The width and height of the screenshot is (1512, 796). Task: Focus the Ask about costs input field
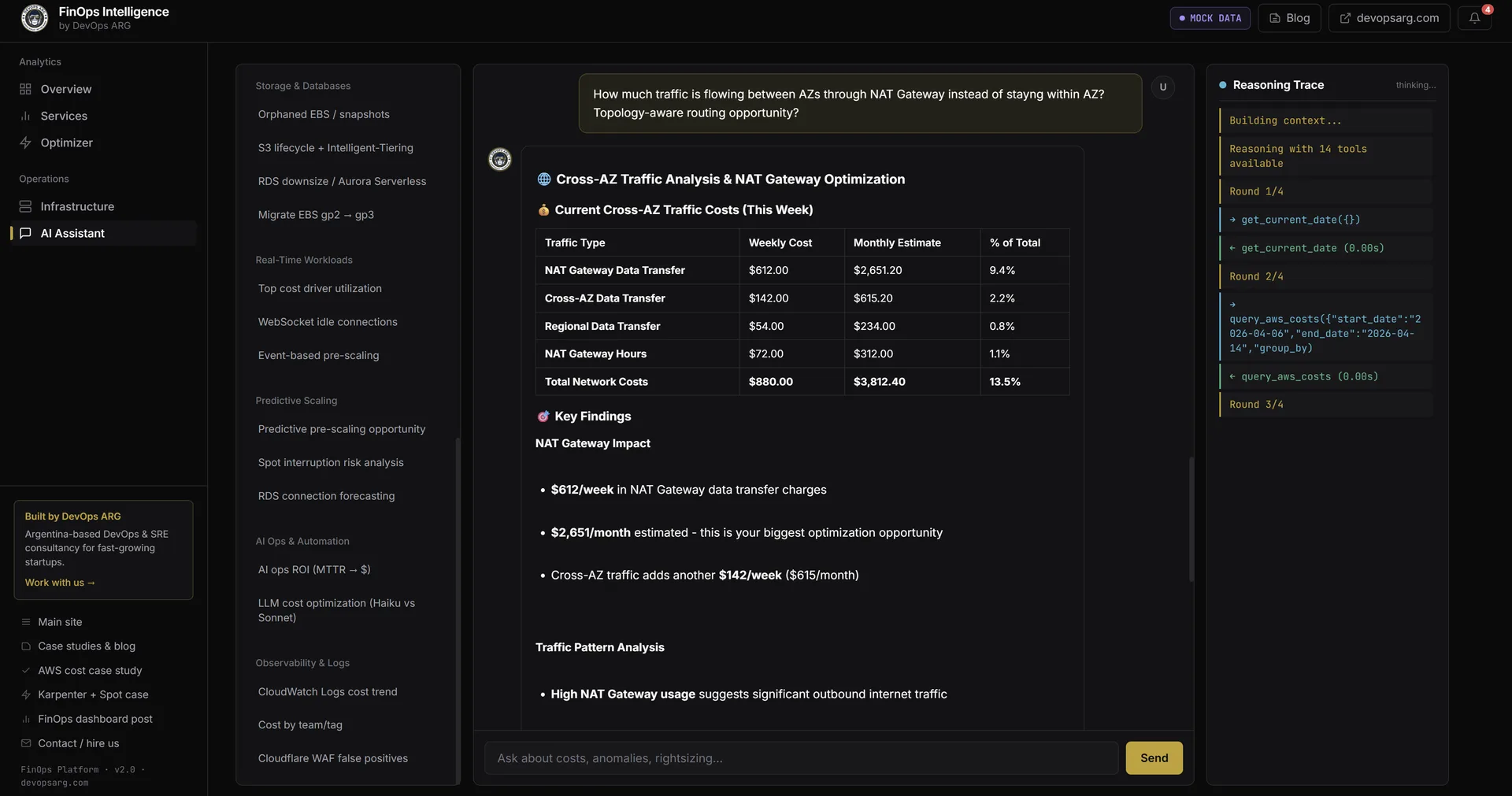(801, 758)
